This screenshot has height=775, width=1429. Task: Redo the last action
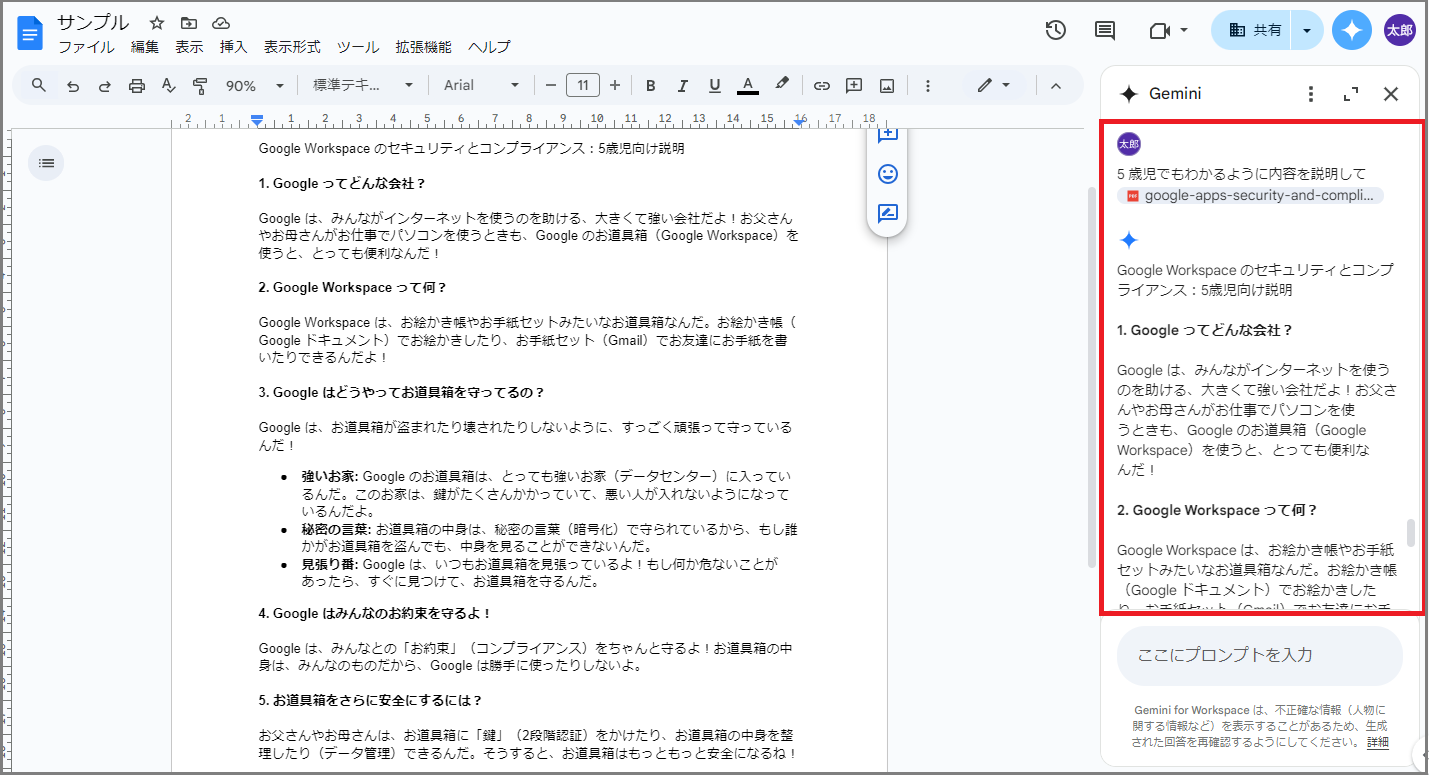pos(104,86)
